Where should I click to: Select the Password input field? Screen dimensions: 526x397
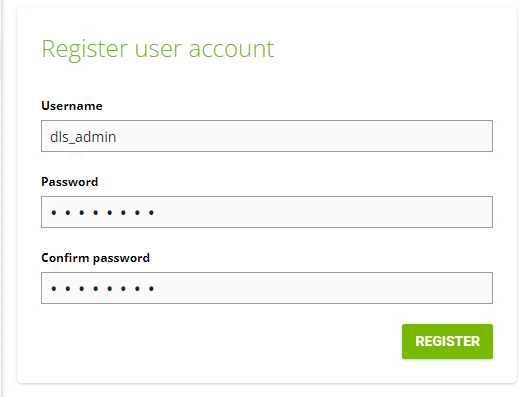(267, 212)
